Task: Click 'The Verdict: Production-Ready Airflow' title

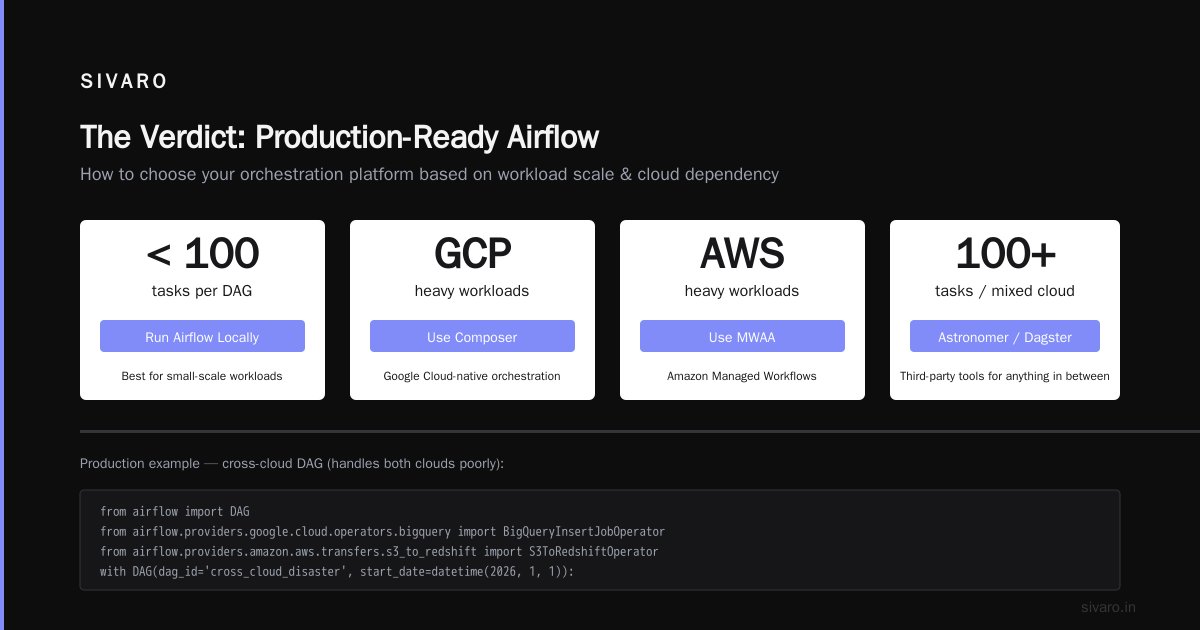Action: pyautogui.click(x=340, y=137)
